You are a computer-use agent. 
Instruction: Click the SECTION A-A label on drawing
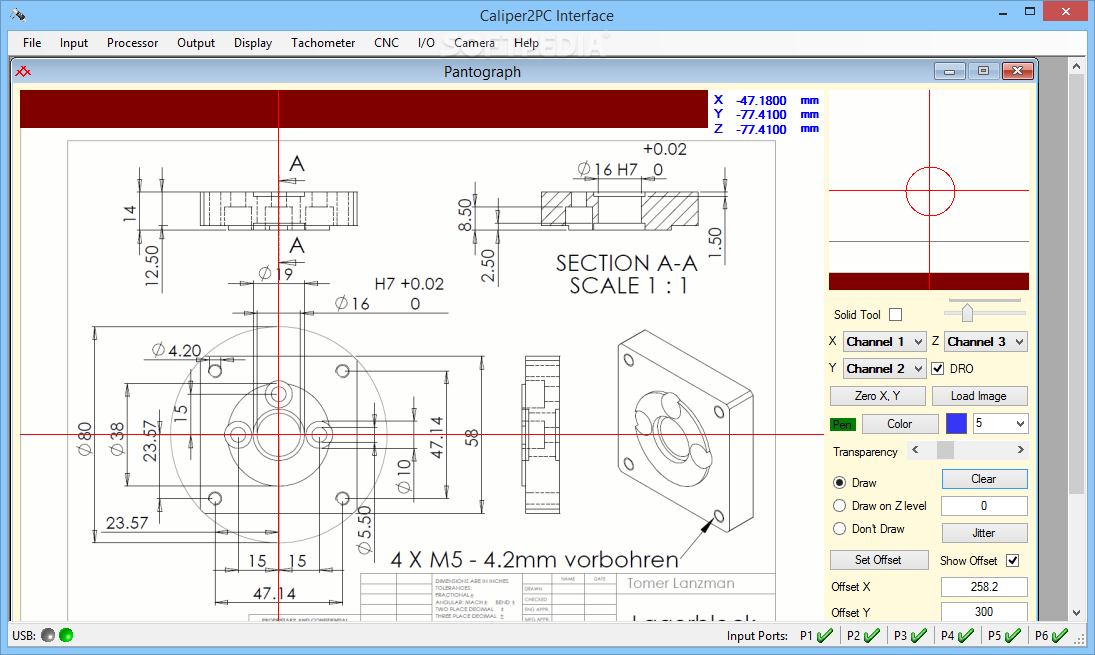(626, 263)
